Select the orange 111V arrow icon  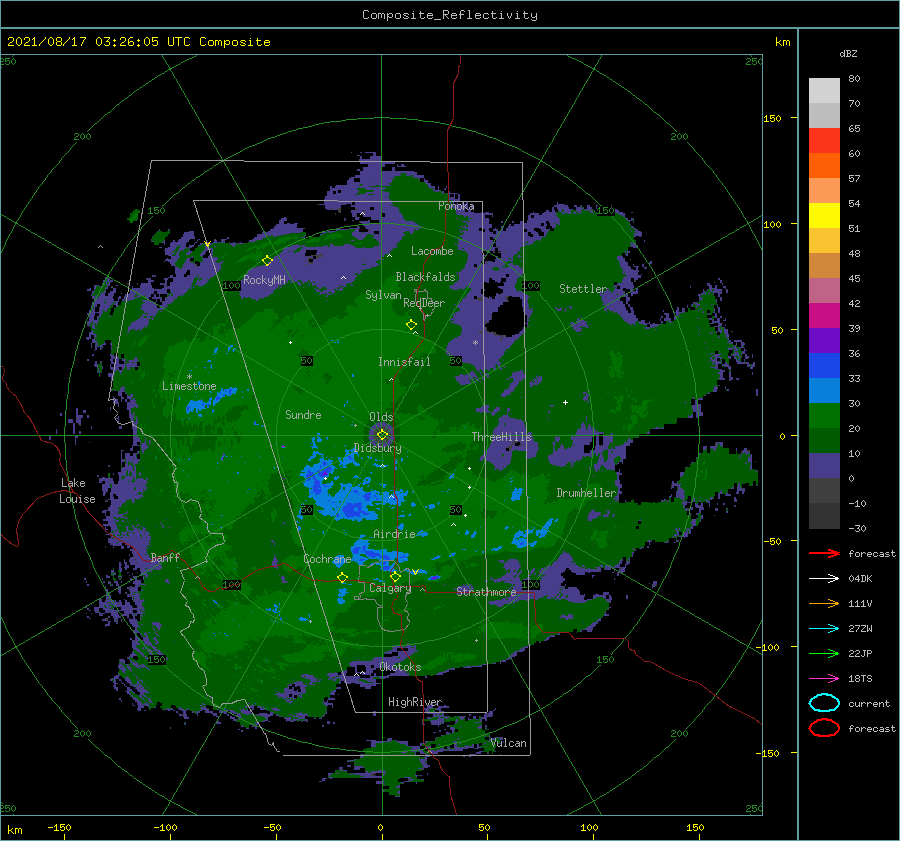pos(824,603)
